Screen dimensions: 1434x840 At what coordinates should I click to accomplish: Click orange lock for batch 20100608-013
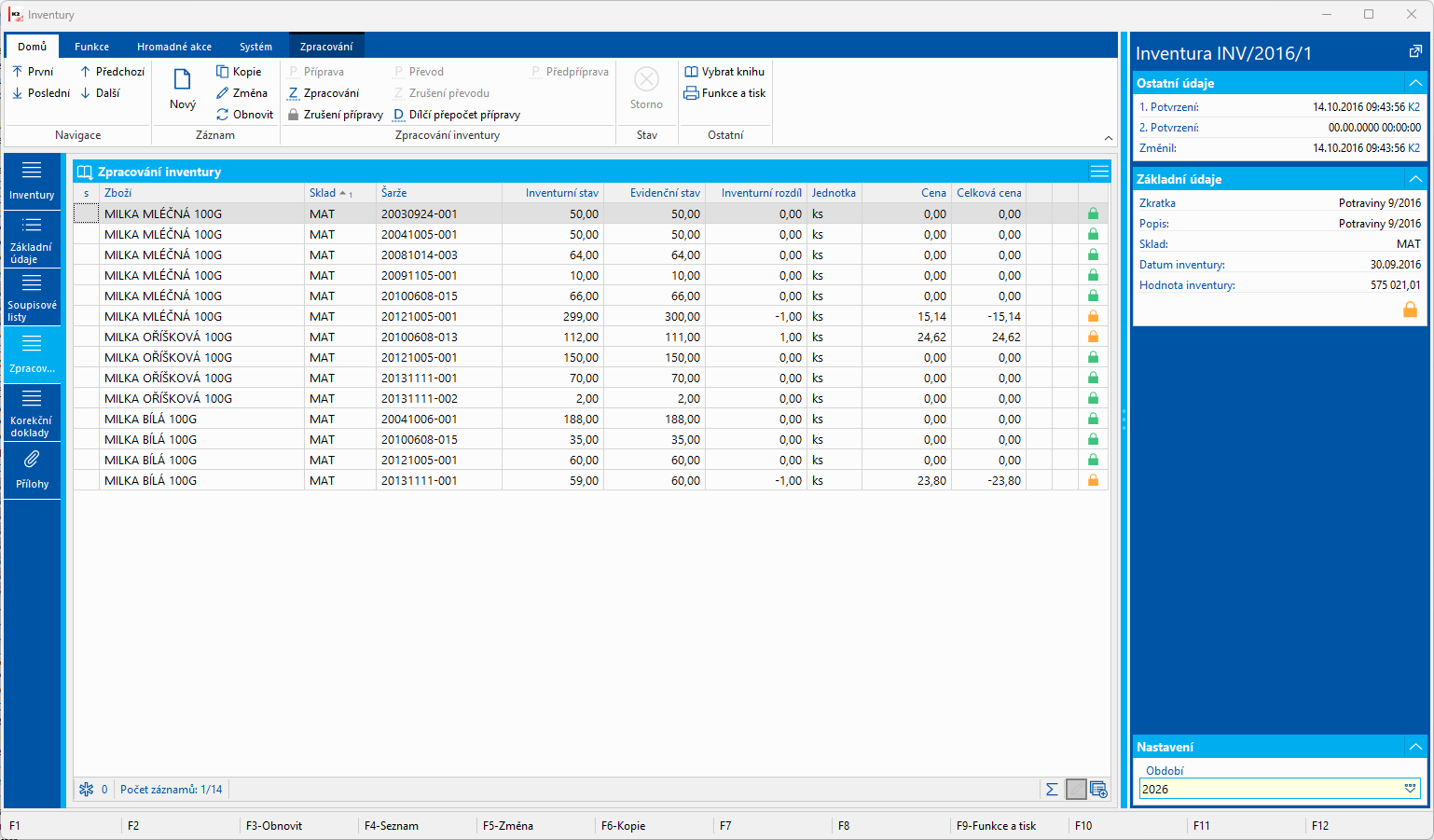point(1093,337)
